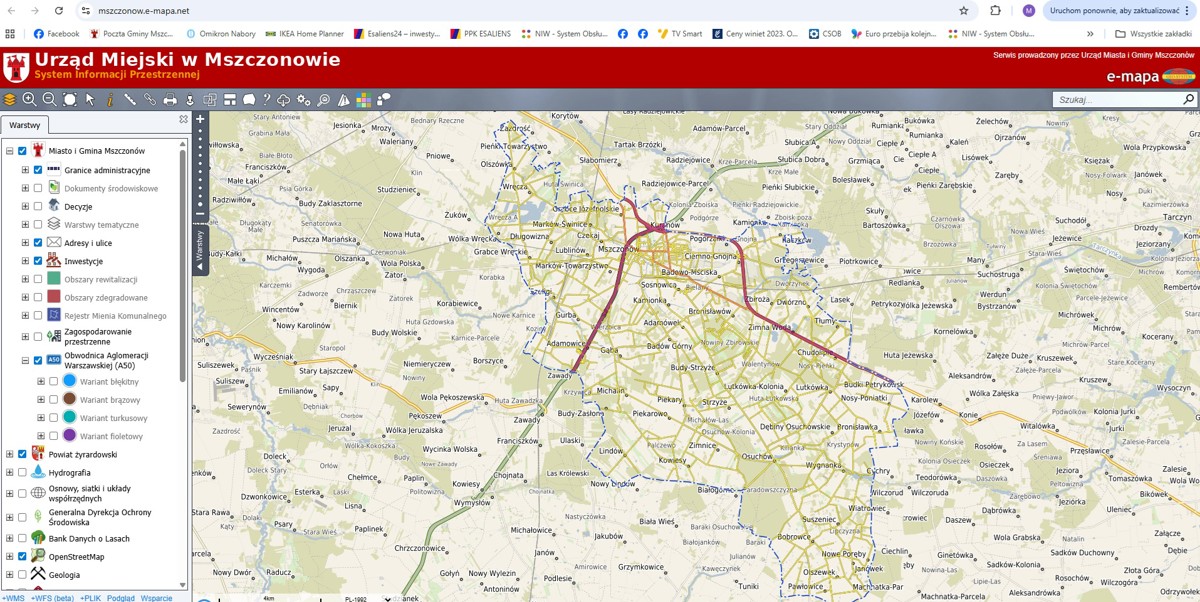
Task: Click the +WMS link
Action: (13, 598)
